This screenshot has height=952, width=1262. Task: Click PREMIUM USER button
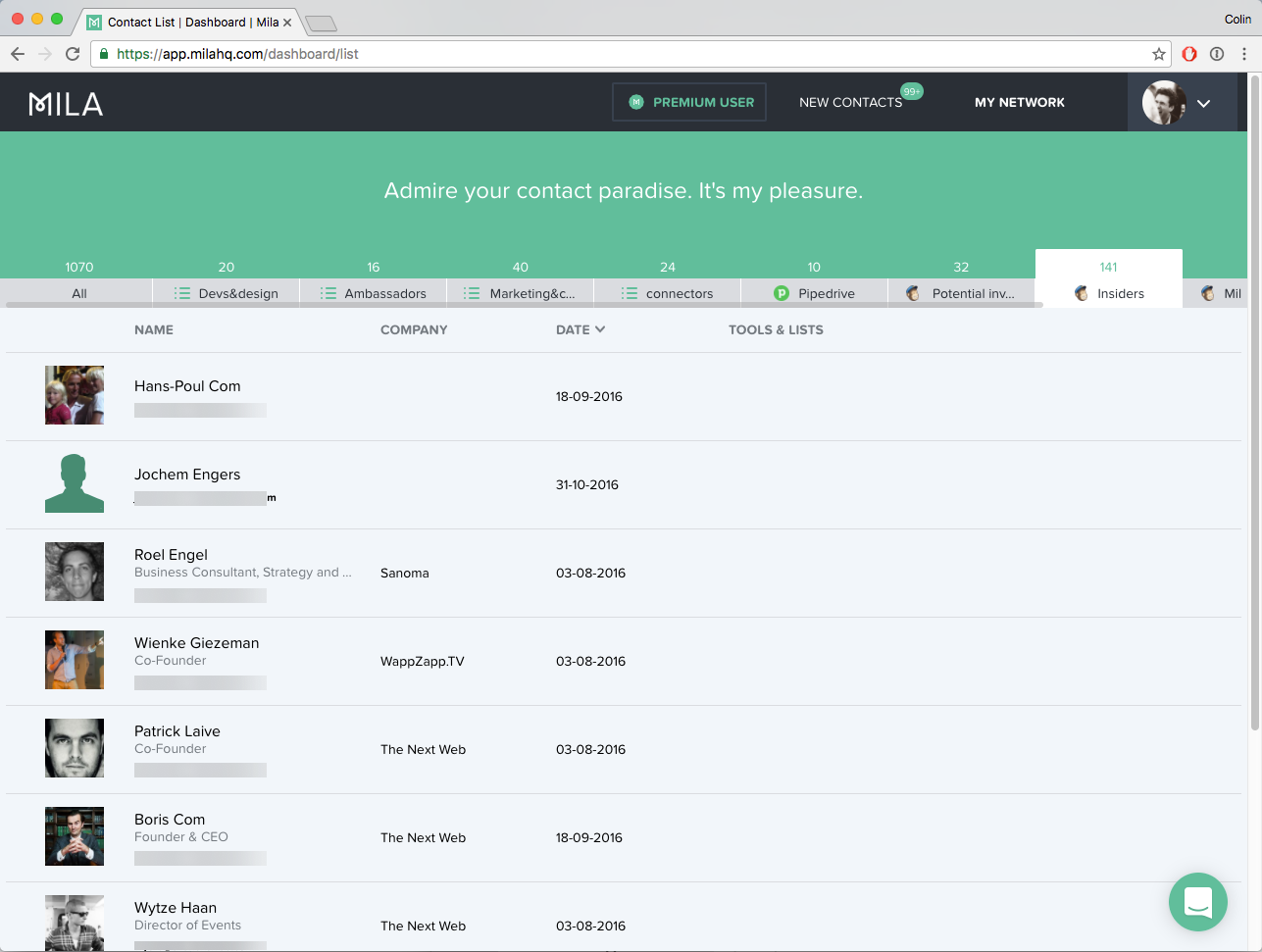pyautogui.click(x=689, y=102)
